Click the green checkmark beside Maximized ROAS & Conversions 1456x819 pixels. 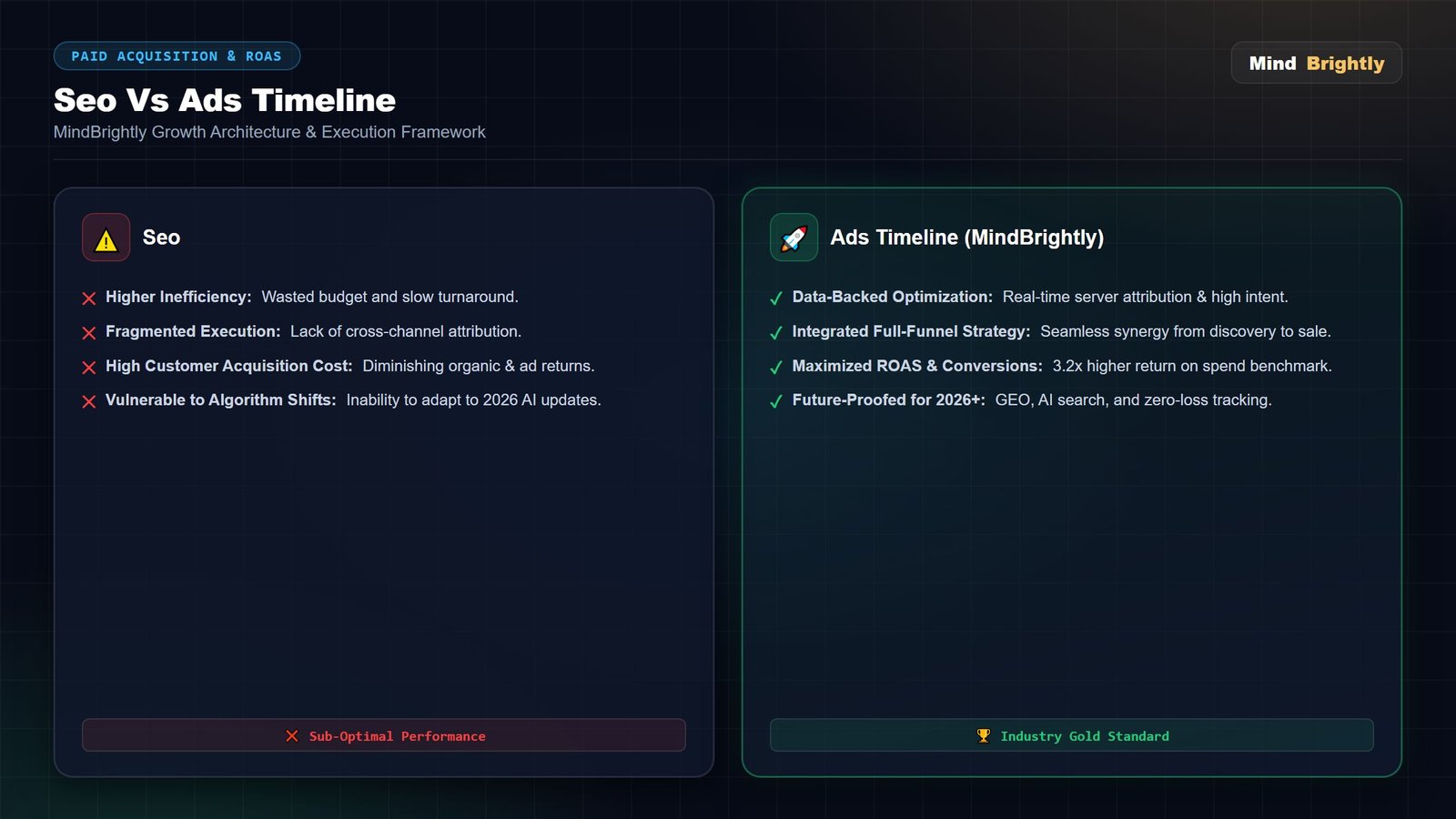pyautogui.click(x=776, y=368)
